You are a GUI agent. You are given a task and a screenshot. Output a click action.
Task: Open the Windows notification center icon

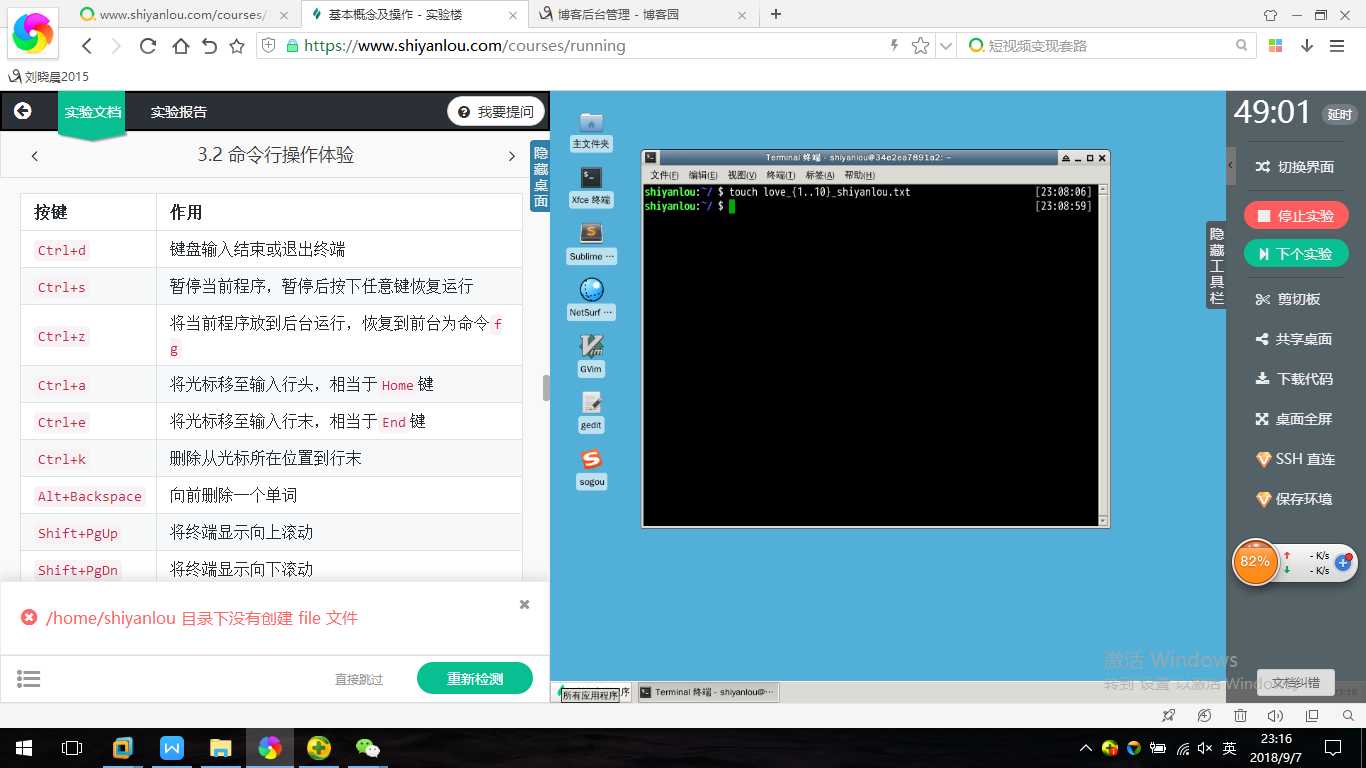1333,748
